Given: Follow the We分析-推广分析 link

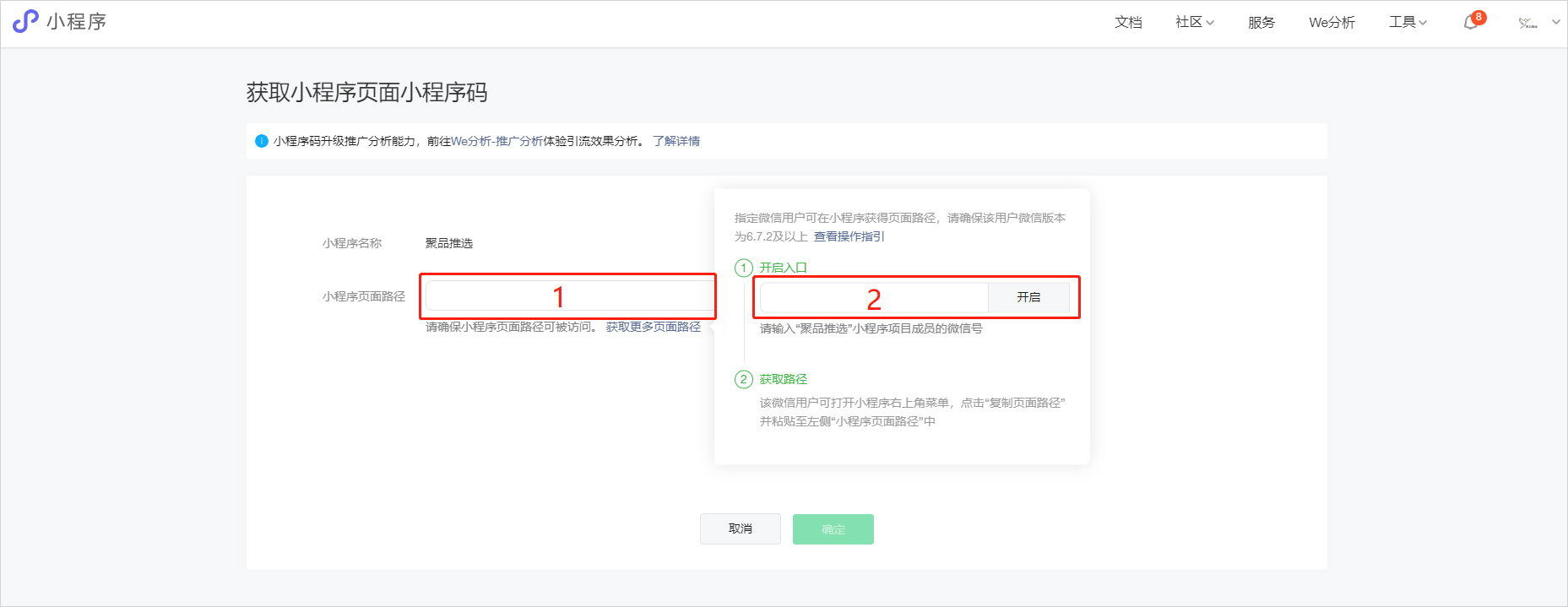Looking at the screenshot, I should (x=496, y=141).
